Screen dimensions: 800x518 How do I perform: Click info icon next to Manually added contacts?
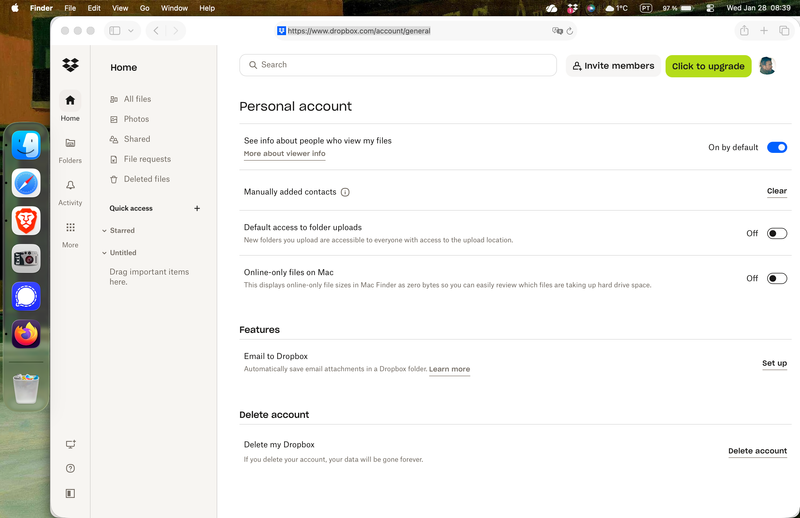(345, 192)
